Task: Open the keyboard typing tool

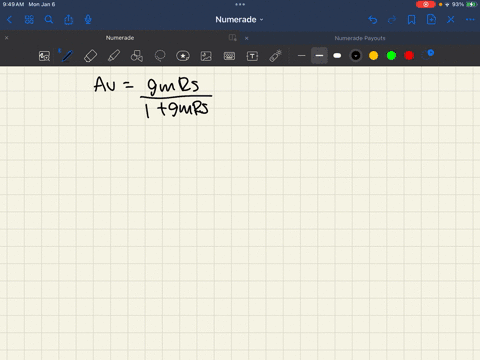Action: (x=229, y=56)
